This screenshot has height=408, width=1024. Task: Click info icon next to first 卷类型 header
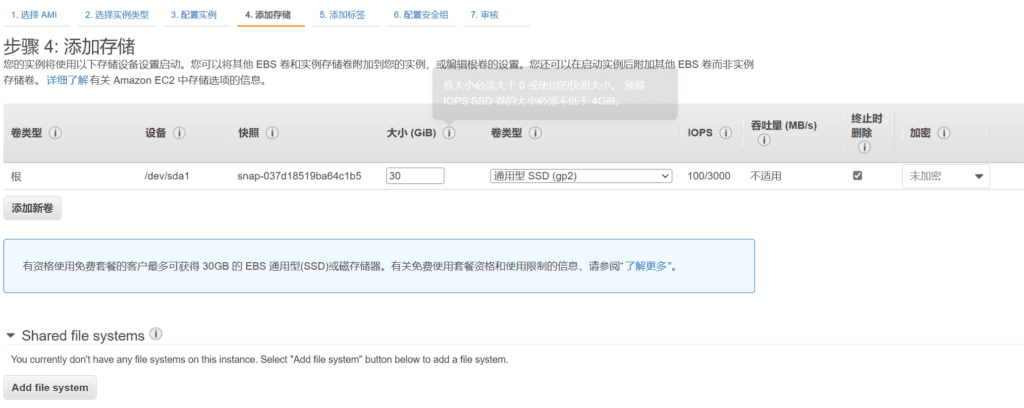55,133
